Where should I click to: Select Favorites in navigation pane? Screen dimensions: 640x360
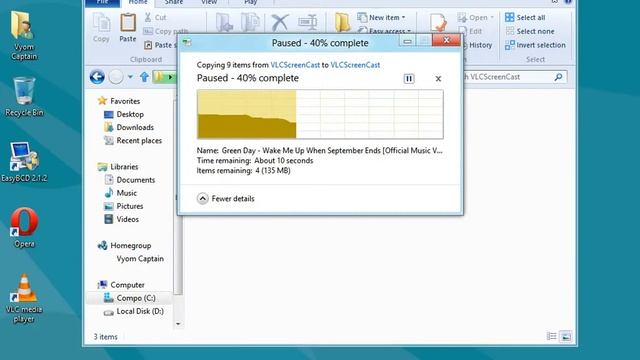[x=119, y=101]
